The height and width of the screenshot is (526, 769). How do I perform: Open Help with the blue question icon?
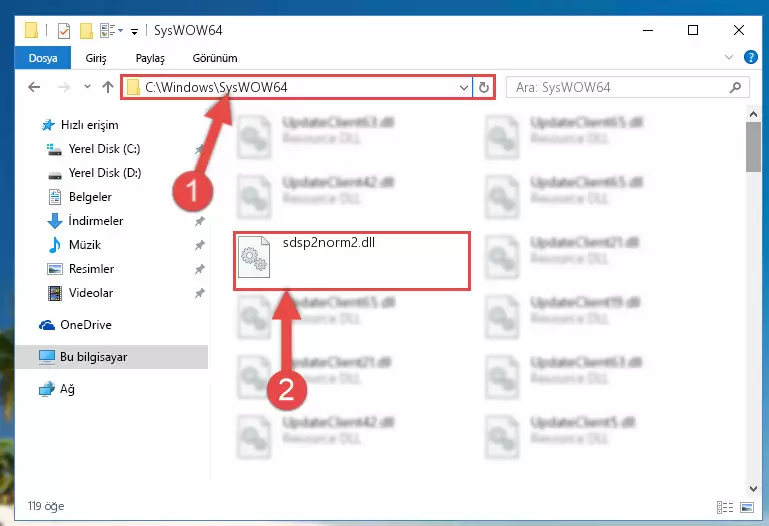pyautogui.click(x=750, y=57)
